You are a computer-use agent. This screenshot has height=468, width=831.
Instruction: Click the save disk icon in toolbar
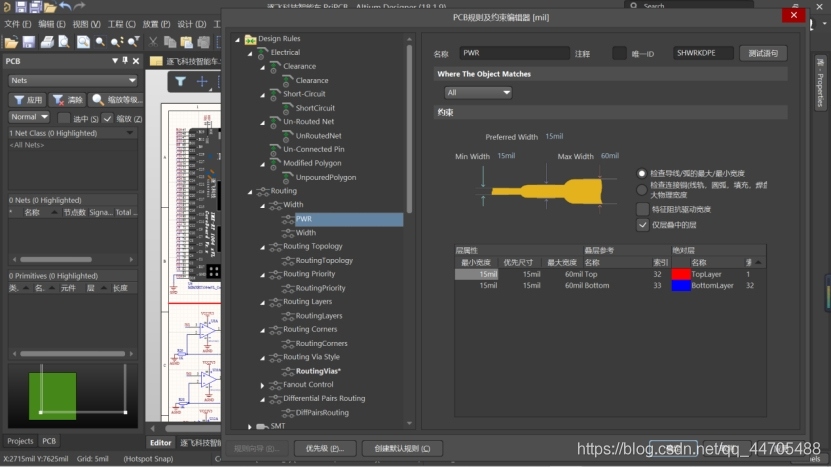[x=29, y=42]
